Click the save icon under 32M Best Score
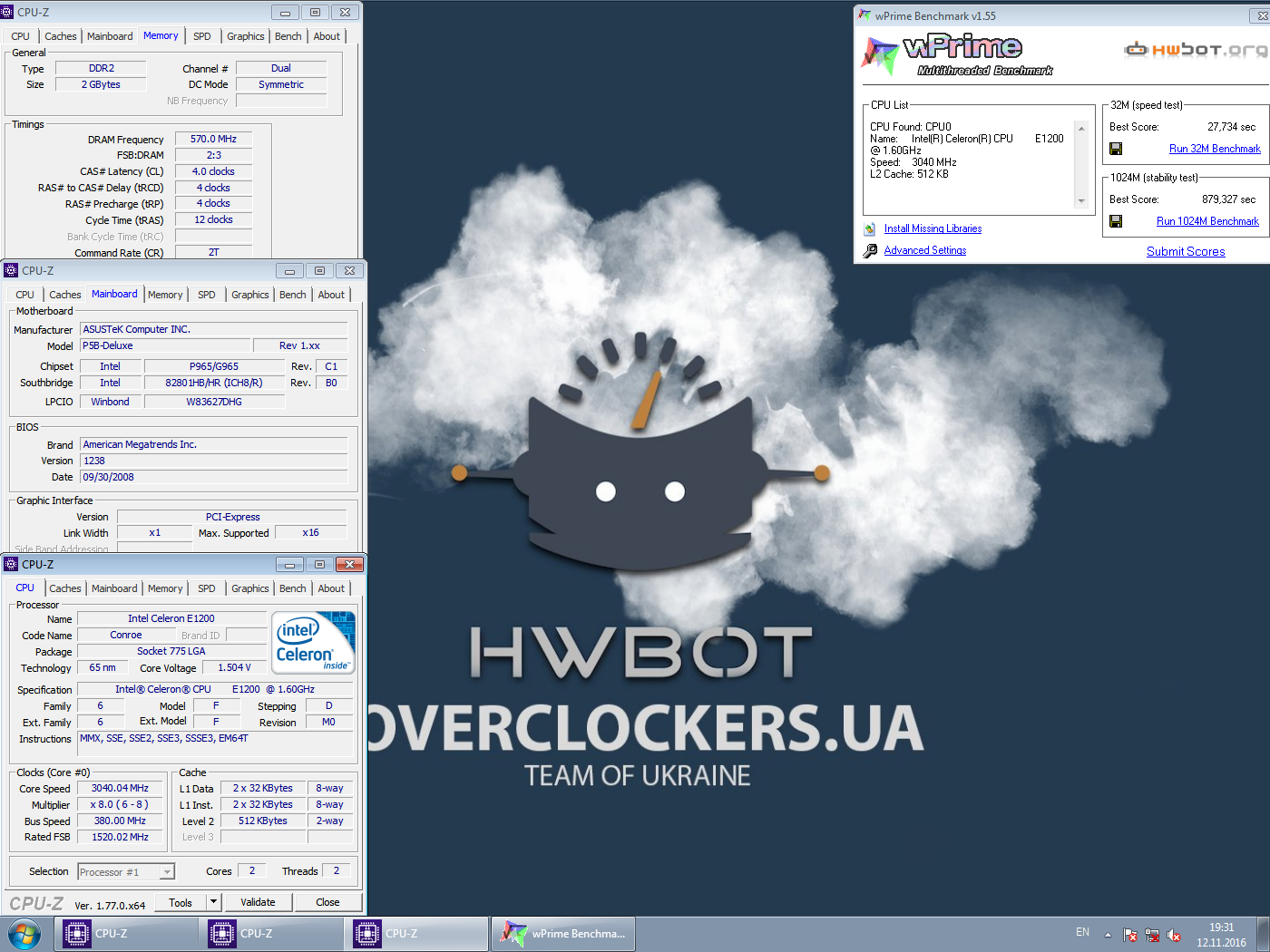1270x952 pixels. coord(1116,149)
